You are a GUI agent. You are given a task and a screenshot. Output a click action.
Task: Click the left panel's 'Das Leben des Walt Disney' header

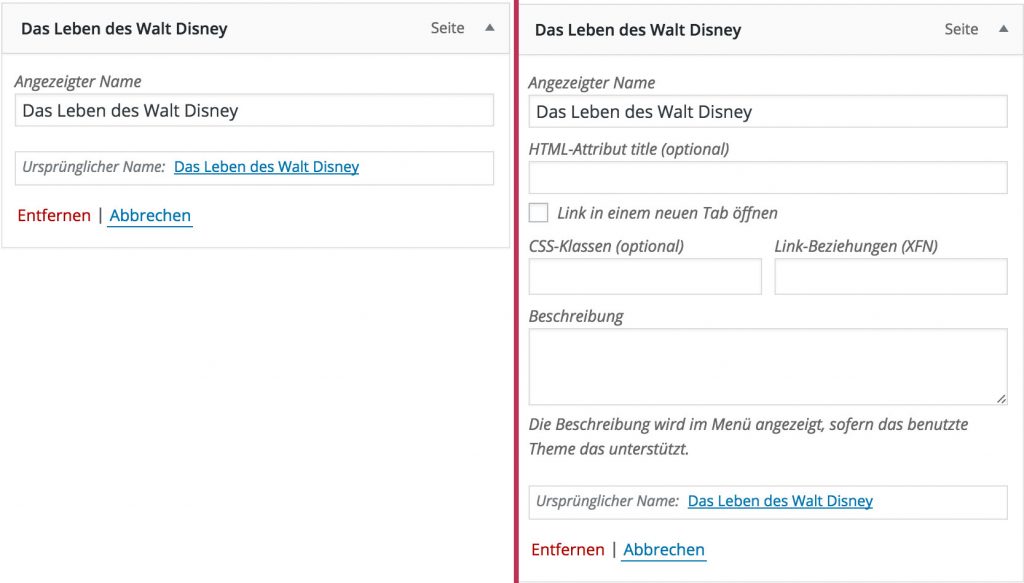pos(124,29)
